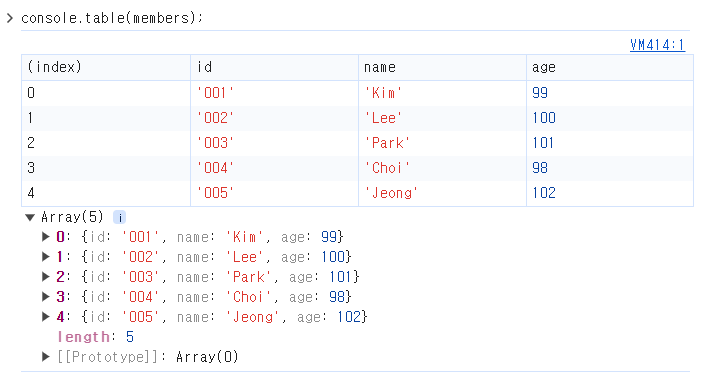710x377 pixels.
Task: Open the VM414:1 source link
Action: (x=657, y=45)
